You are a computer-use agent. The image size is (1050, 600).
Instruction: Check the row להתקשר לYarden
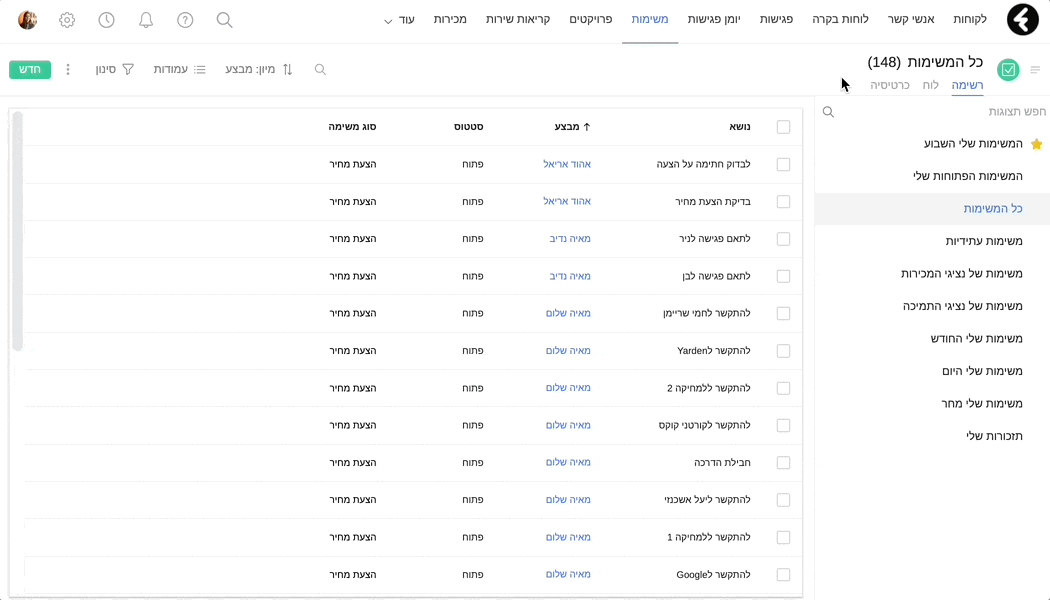point(783,351)
